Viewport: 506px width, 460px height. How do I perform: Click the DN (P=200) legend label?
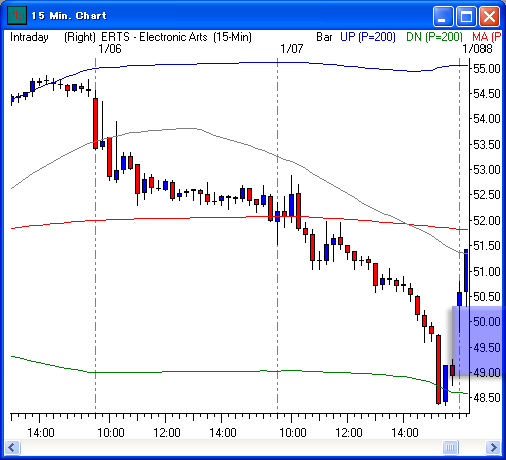click(x=434, y=37)
